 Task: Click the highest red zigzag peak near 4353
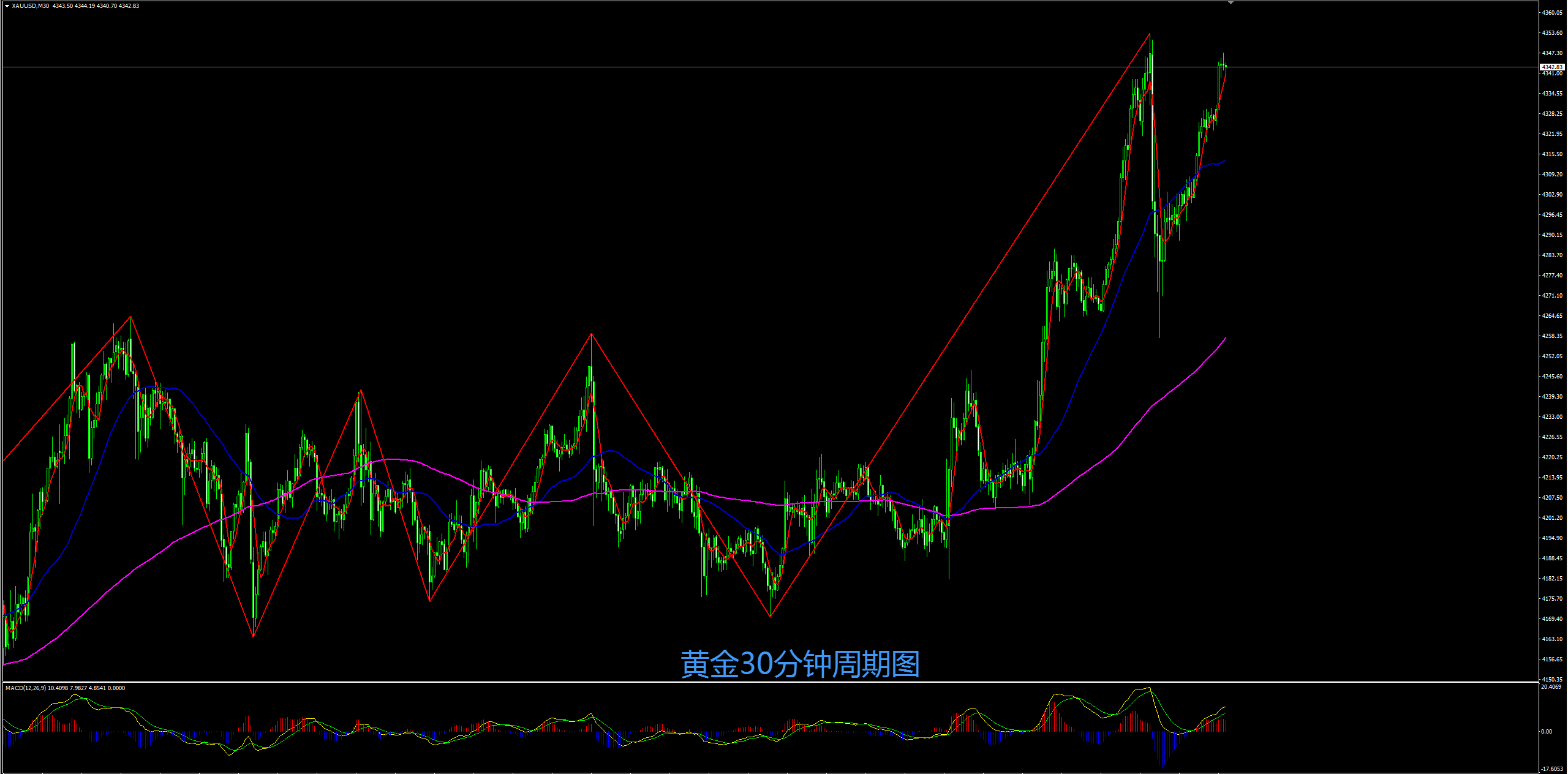click(x=1150, y=34)
